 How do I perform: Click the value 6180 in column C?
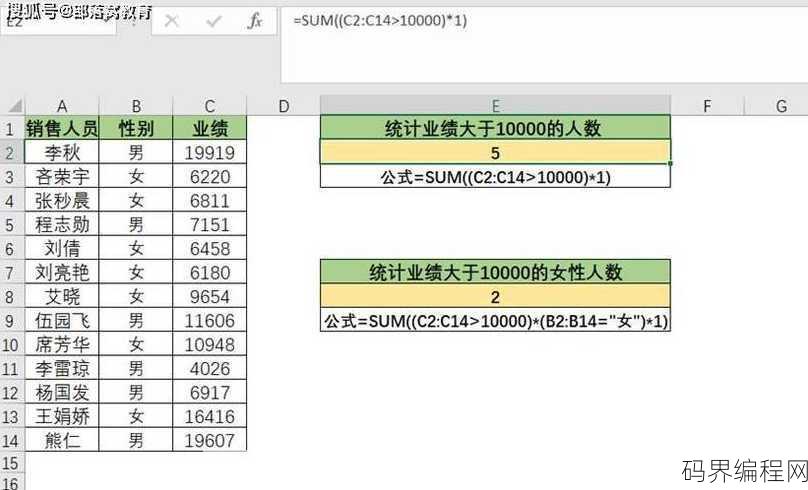(x=210, y=273)
